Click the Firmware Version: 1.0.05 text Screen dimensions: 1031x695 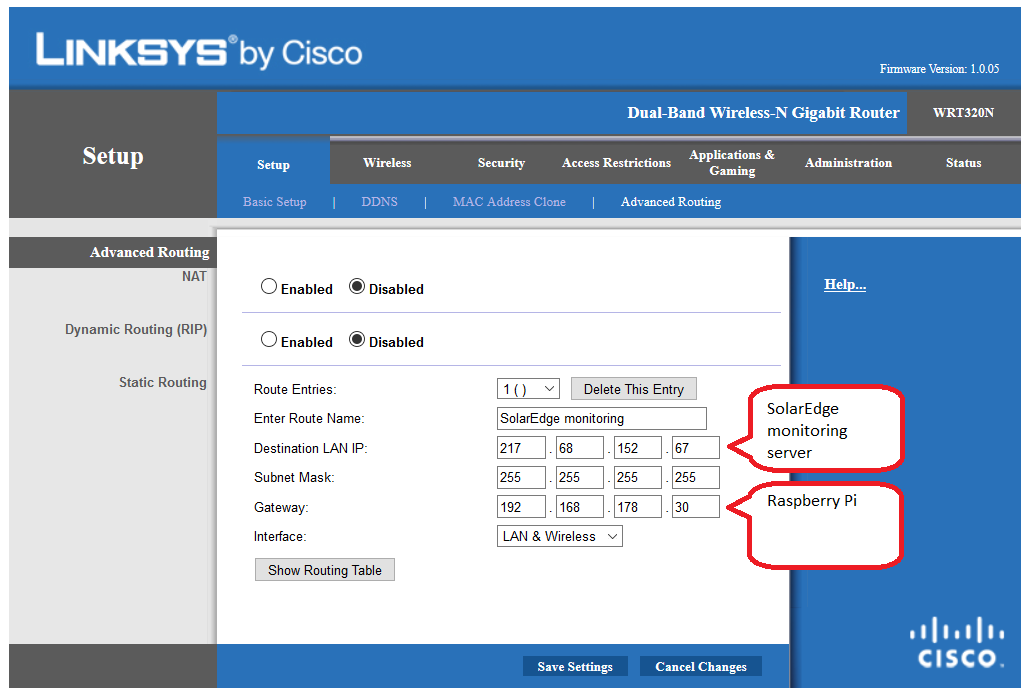(x=939, y=68)
